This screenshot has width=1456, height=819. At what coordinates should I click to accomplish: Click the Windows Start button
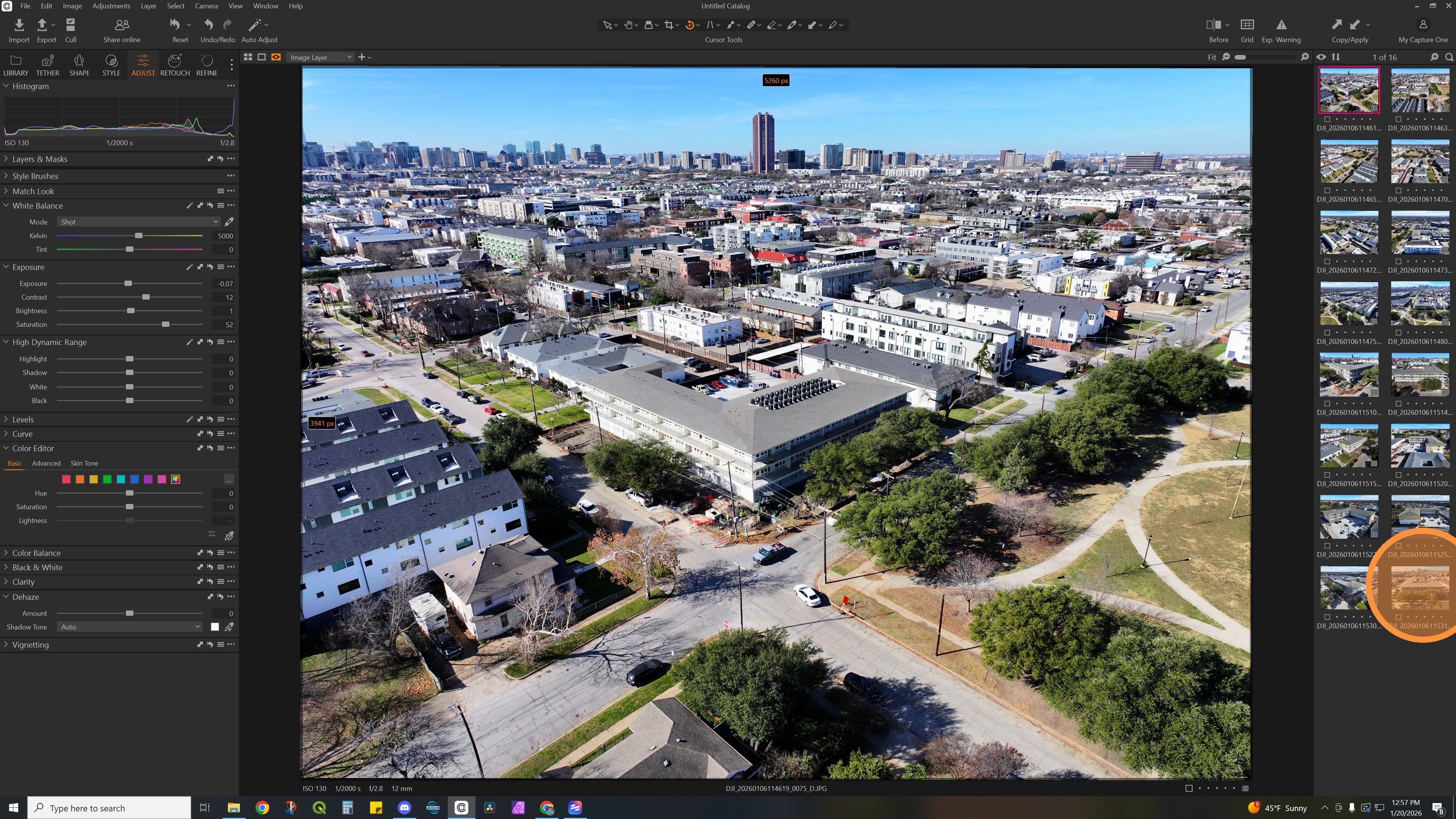pos(14,808)
